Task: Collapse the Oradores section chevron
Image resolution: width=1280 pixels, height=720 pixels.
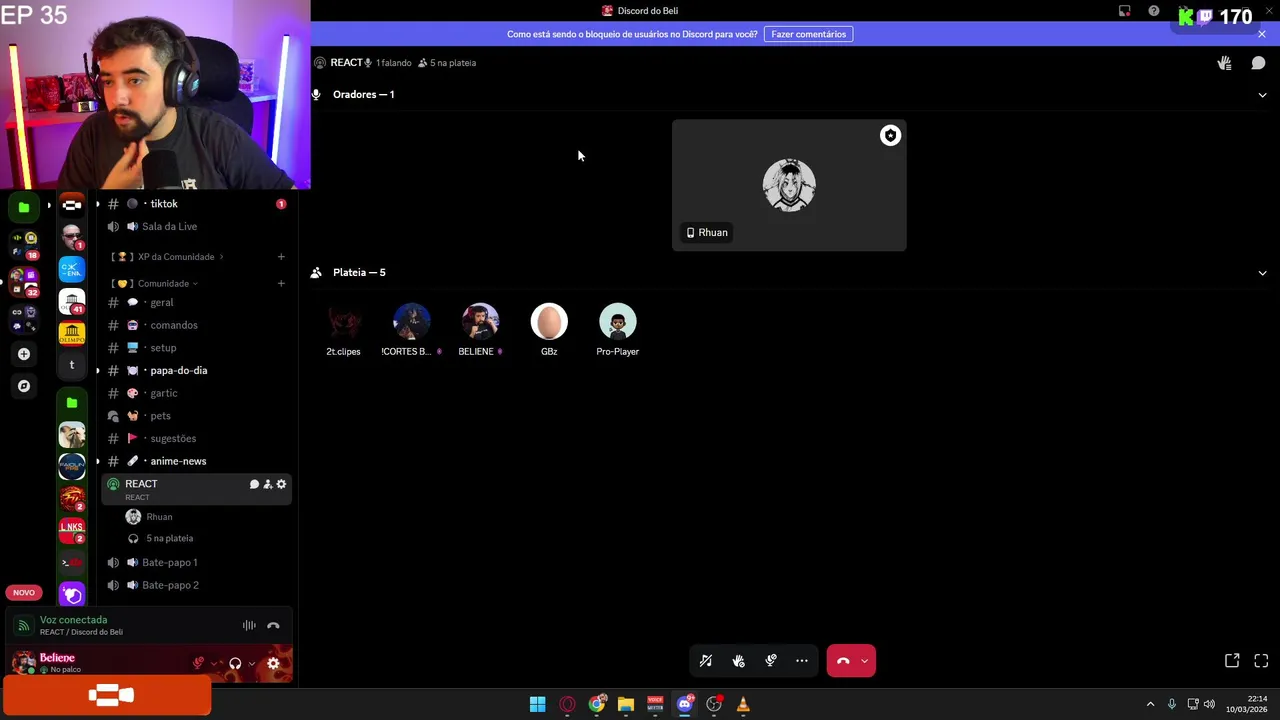Action: [1262, 95]
